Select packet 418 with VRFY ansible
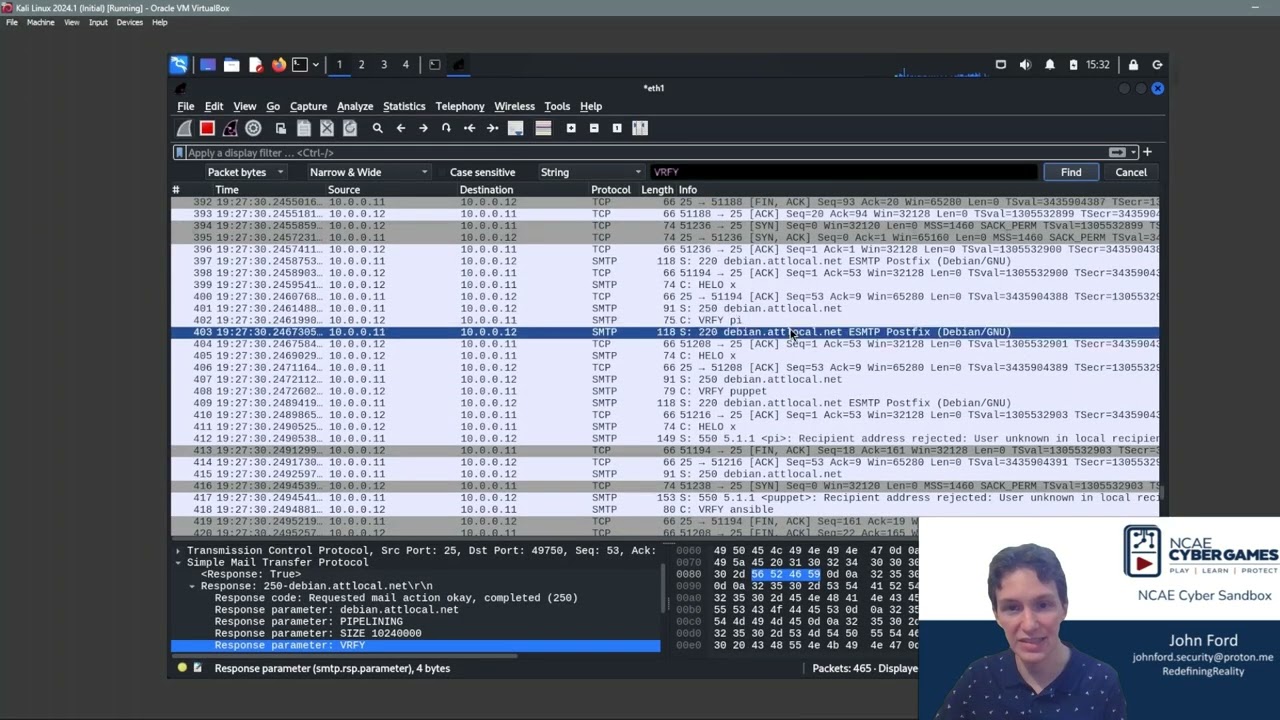The image size is (1280, 720). pyautogui.click(x=665, y=509)
